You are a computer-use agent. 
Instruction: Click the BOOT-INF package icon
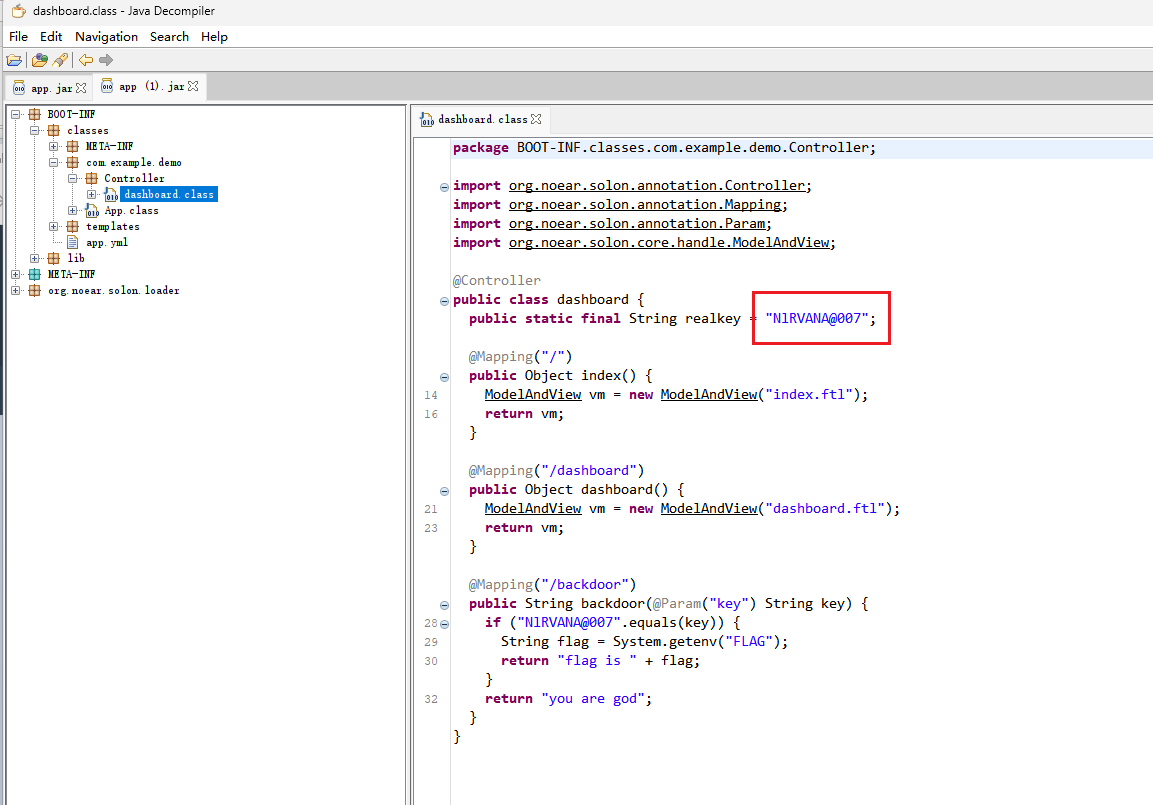35,114
